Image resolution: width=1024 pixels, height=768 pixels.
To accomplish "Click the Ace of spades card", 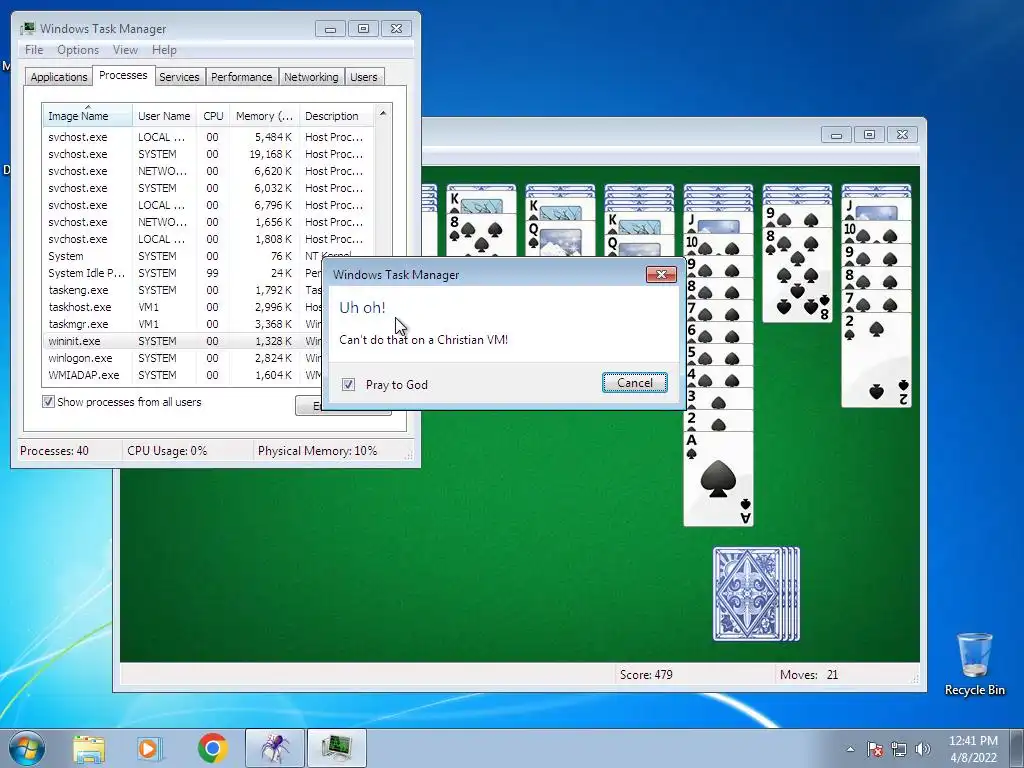I will coord(718,478).
